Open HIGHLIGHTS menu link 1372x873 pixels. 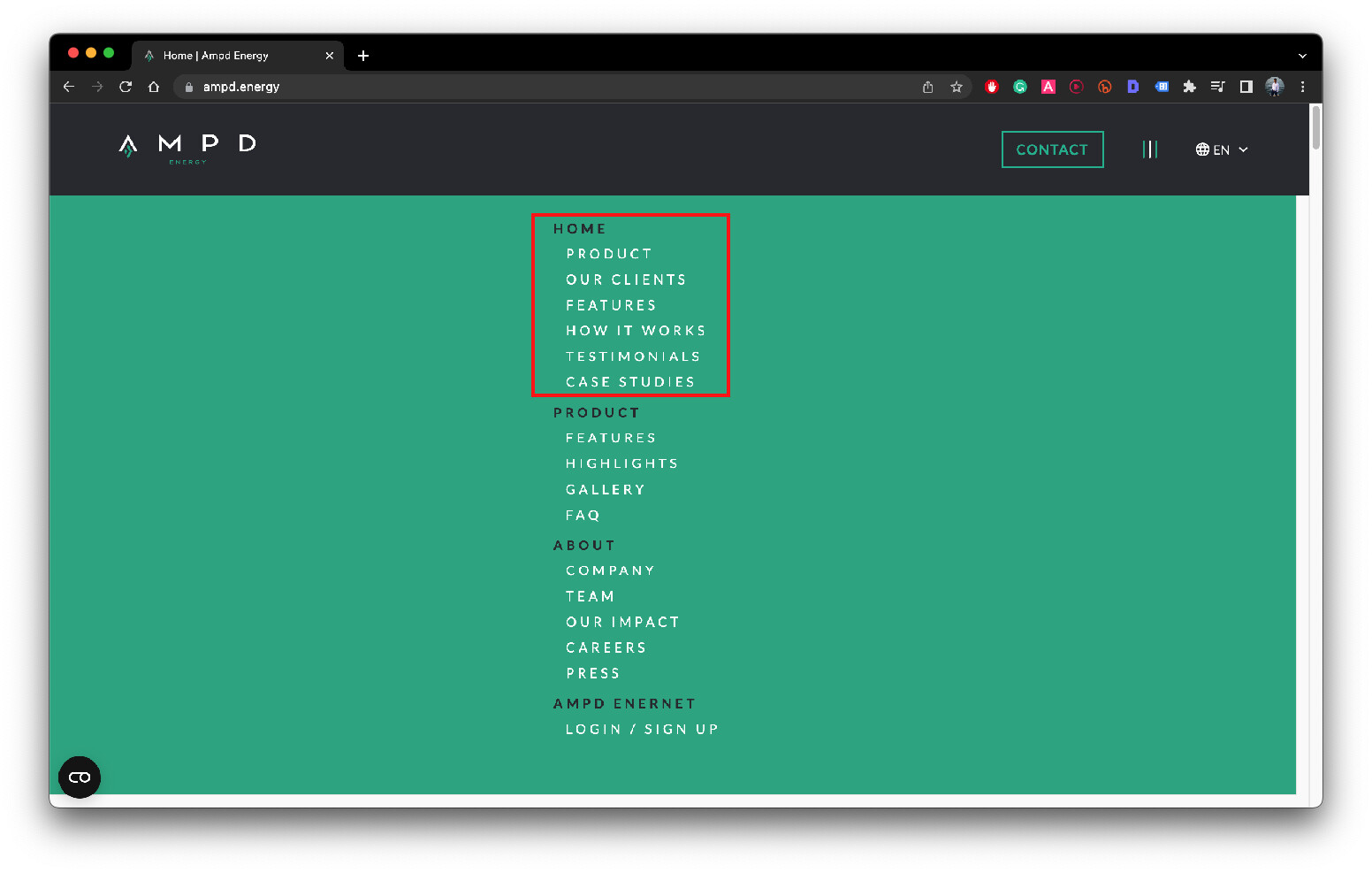[x=622, y=463]
